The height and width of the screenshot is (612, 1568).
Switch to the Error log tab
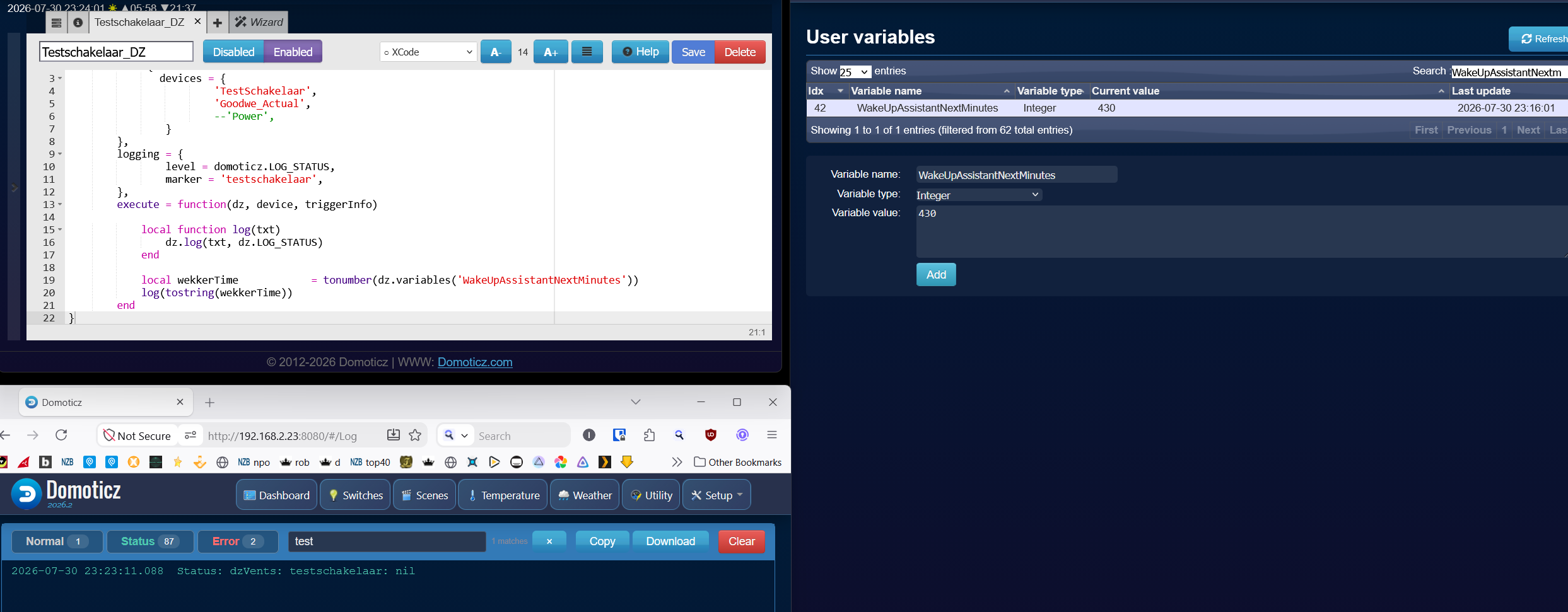tap(238, 541)
